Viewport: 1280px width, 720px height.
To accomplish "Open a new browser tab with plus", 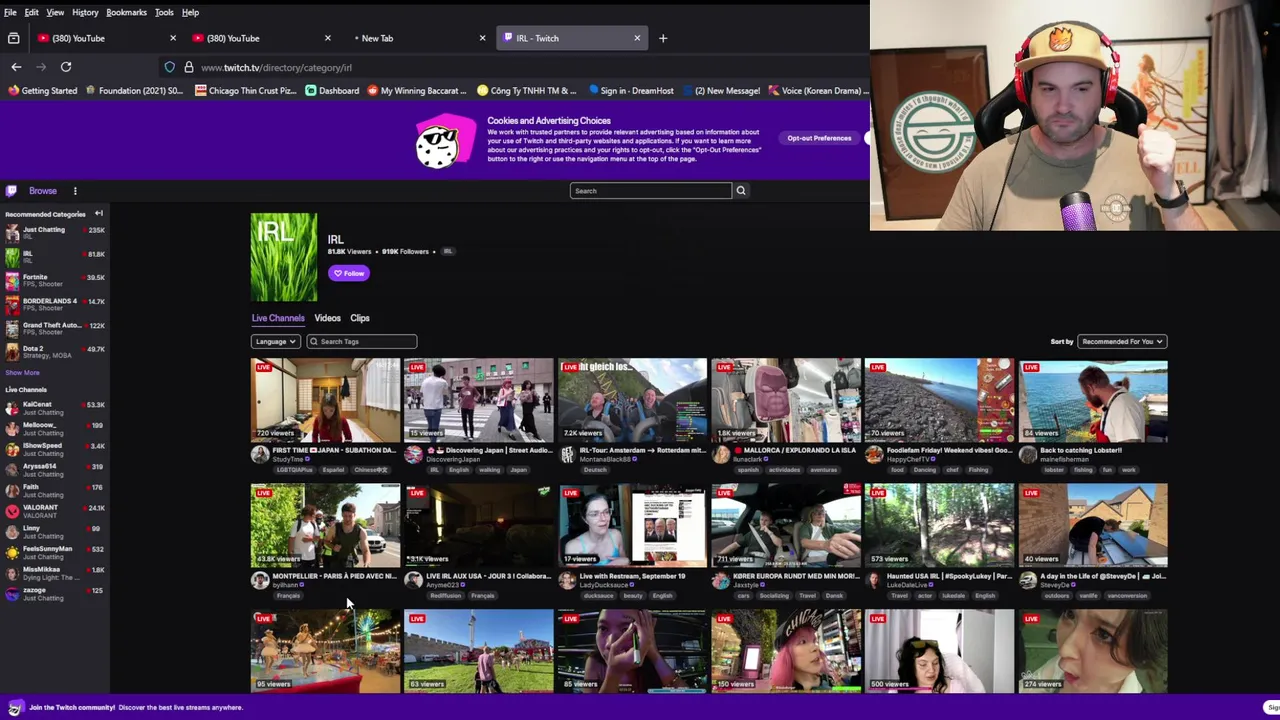I will [x=663, y=38].
